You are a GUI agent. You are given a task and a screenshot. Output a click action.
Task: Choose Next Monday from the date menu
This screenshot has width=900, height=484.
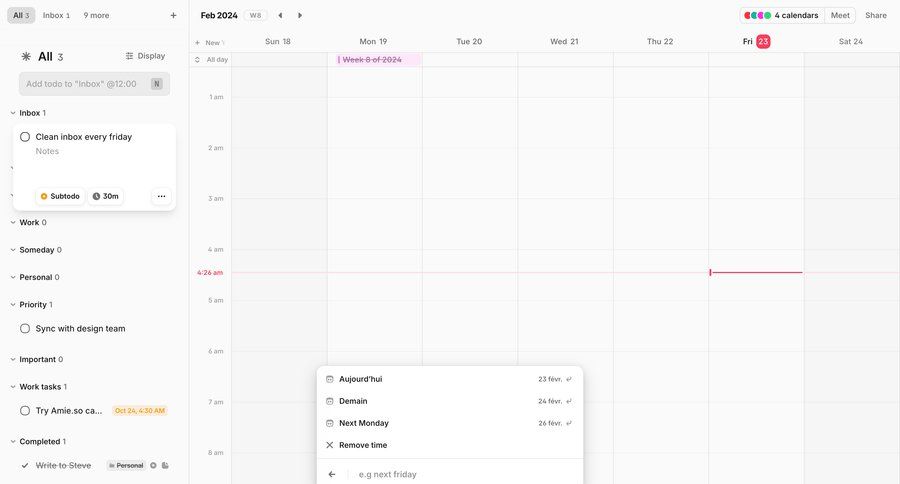(x=449, y=423)
